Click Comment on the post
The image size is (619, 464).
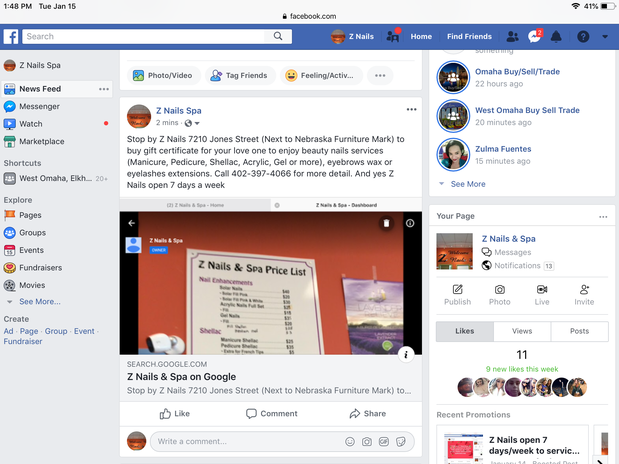[272, 414]
